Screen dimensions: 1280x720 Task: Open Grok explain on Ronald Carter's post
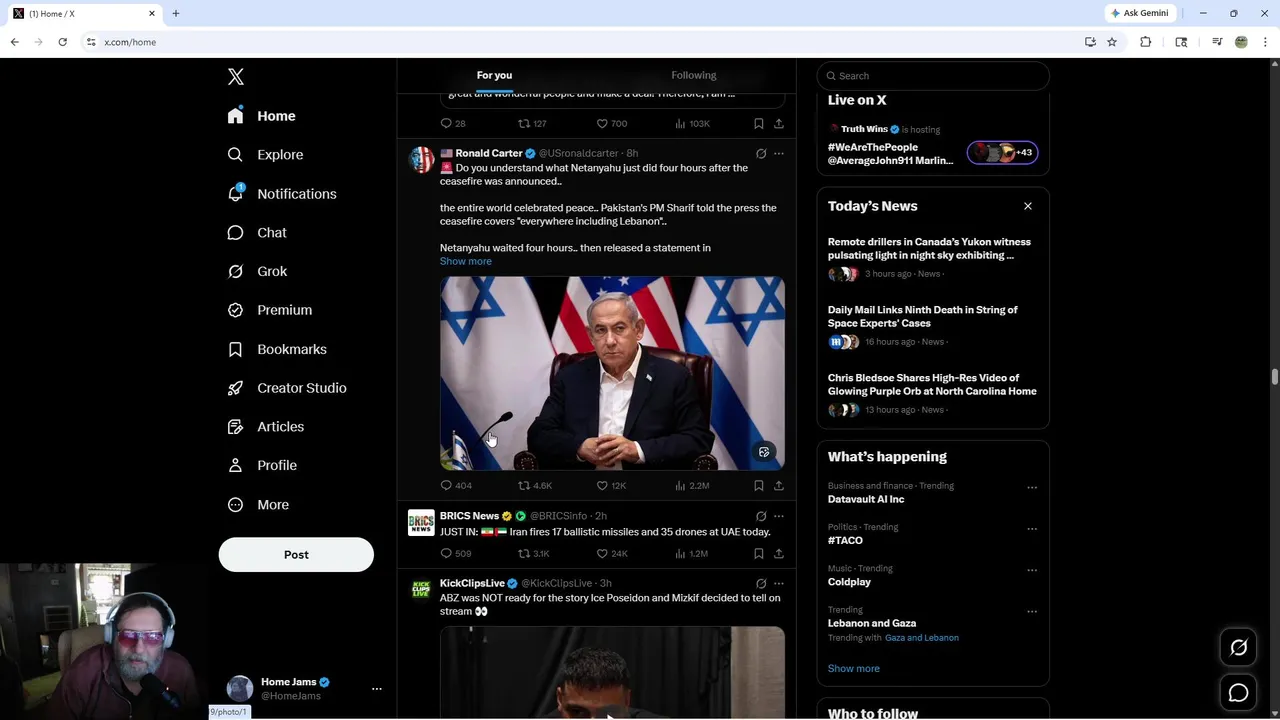[x=761, y=154]
